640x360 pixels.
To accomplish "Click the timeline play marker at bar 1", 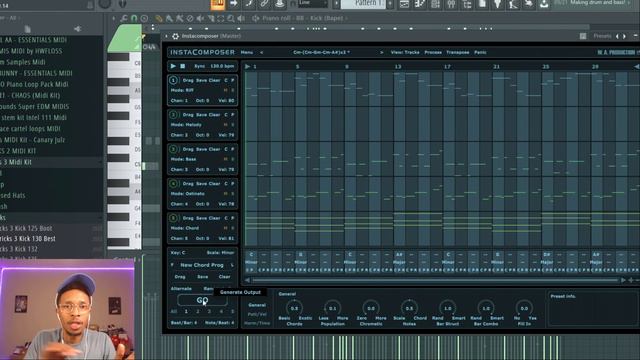I will point(247,66).
